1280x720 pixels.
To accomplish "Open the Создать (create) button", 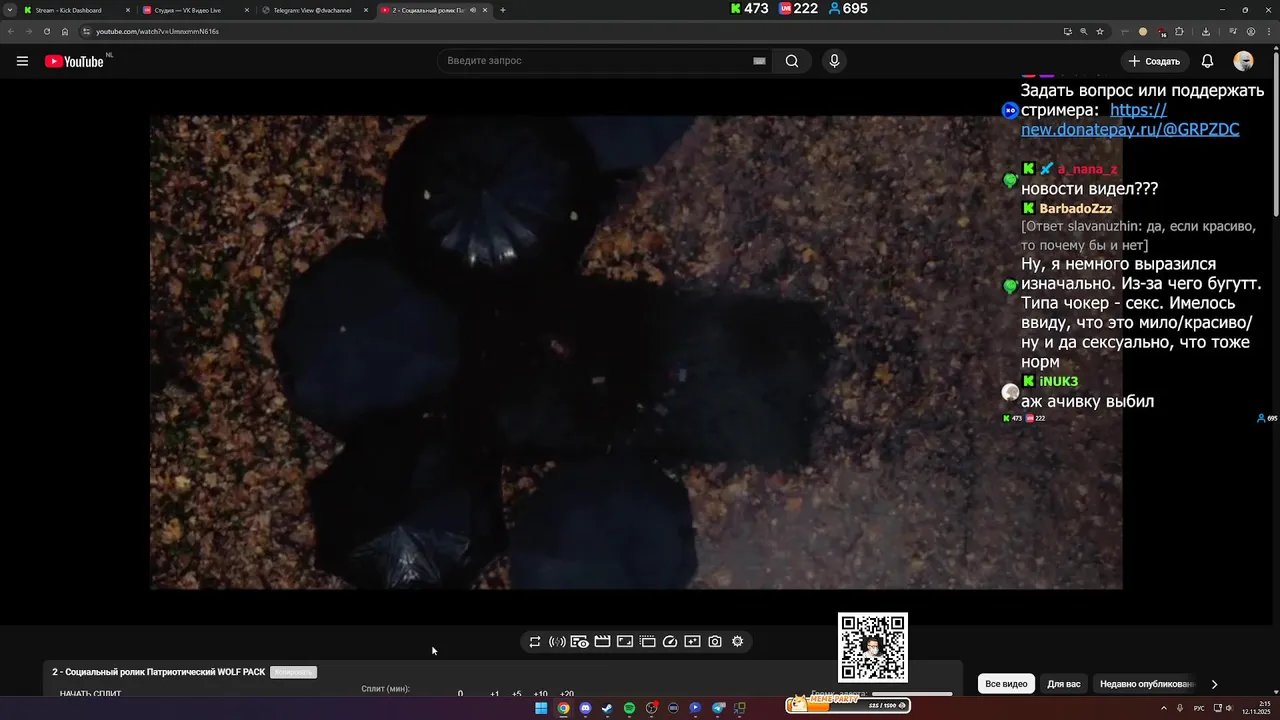I will (x=1154, y=61).
